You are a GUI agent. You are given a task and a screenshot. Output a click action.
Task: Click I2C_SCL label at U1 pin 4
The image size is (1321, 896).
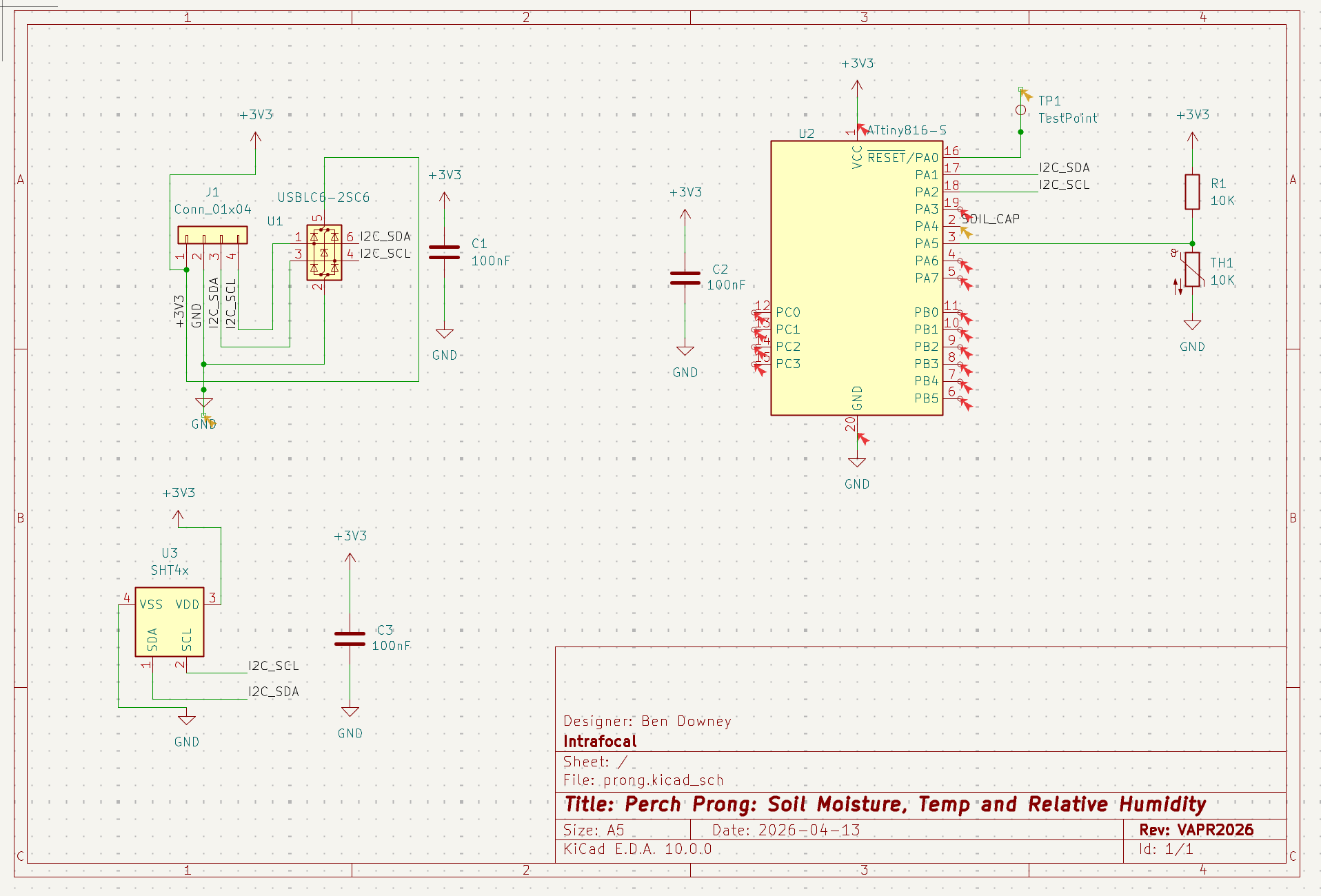(385, 254)
